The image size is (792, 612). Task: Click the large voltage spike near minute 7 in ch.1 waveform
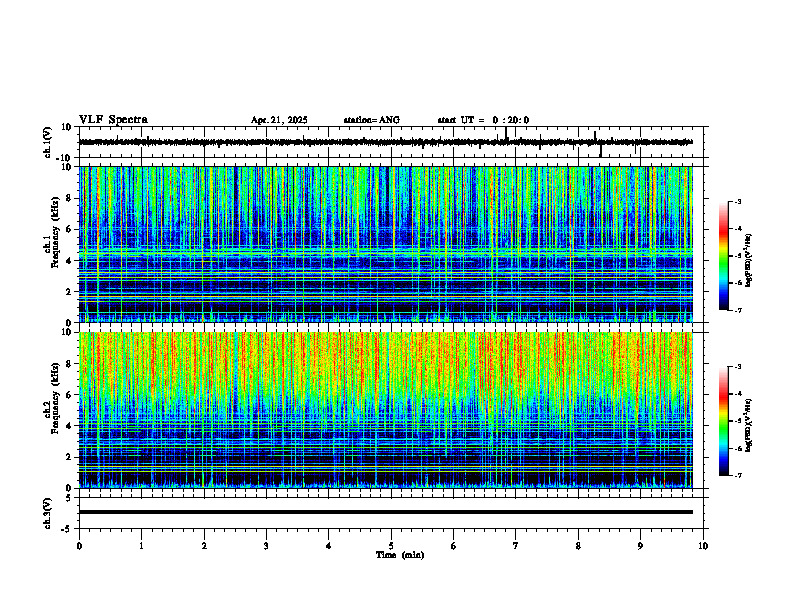tap(506, 133)
